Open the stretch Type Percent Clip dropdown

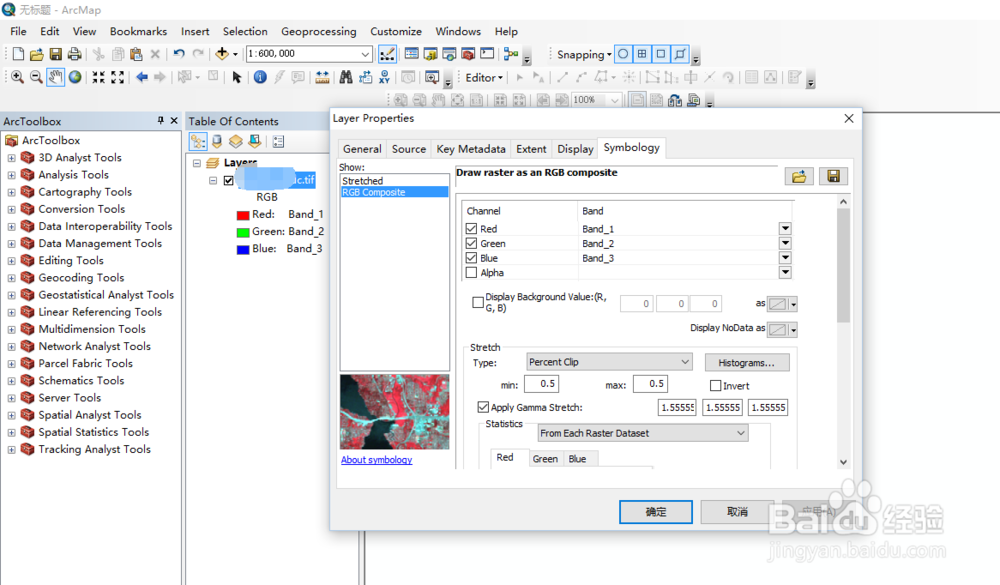[609, 362]
